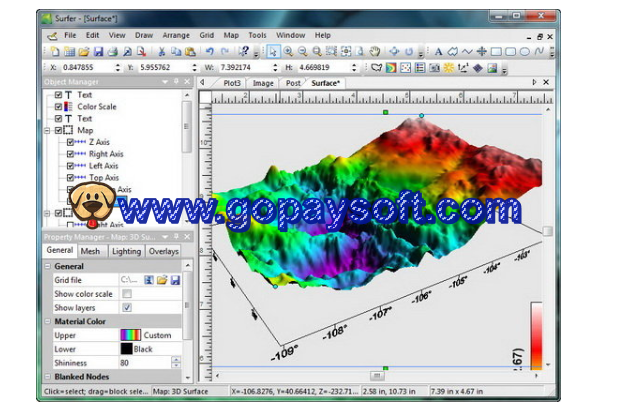
Task: Select the Ellipse drawing tool
Action: click(x=525, y=52)
